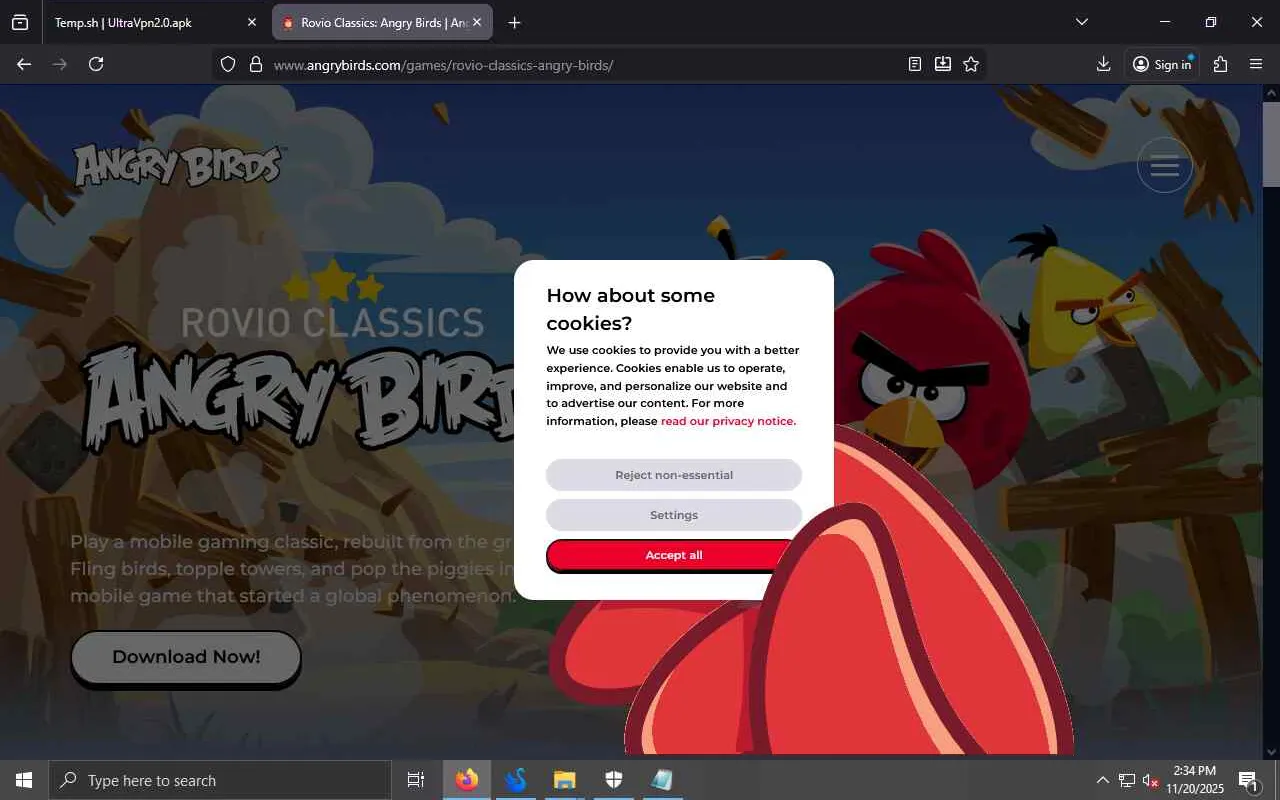This screenshot has width=1280, height=800.
Task: Open the network status tray icon
Action: pos(1127,780)
